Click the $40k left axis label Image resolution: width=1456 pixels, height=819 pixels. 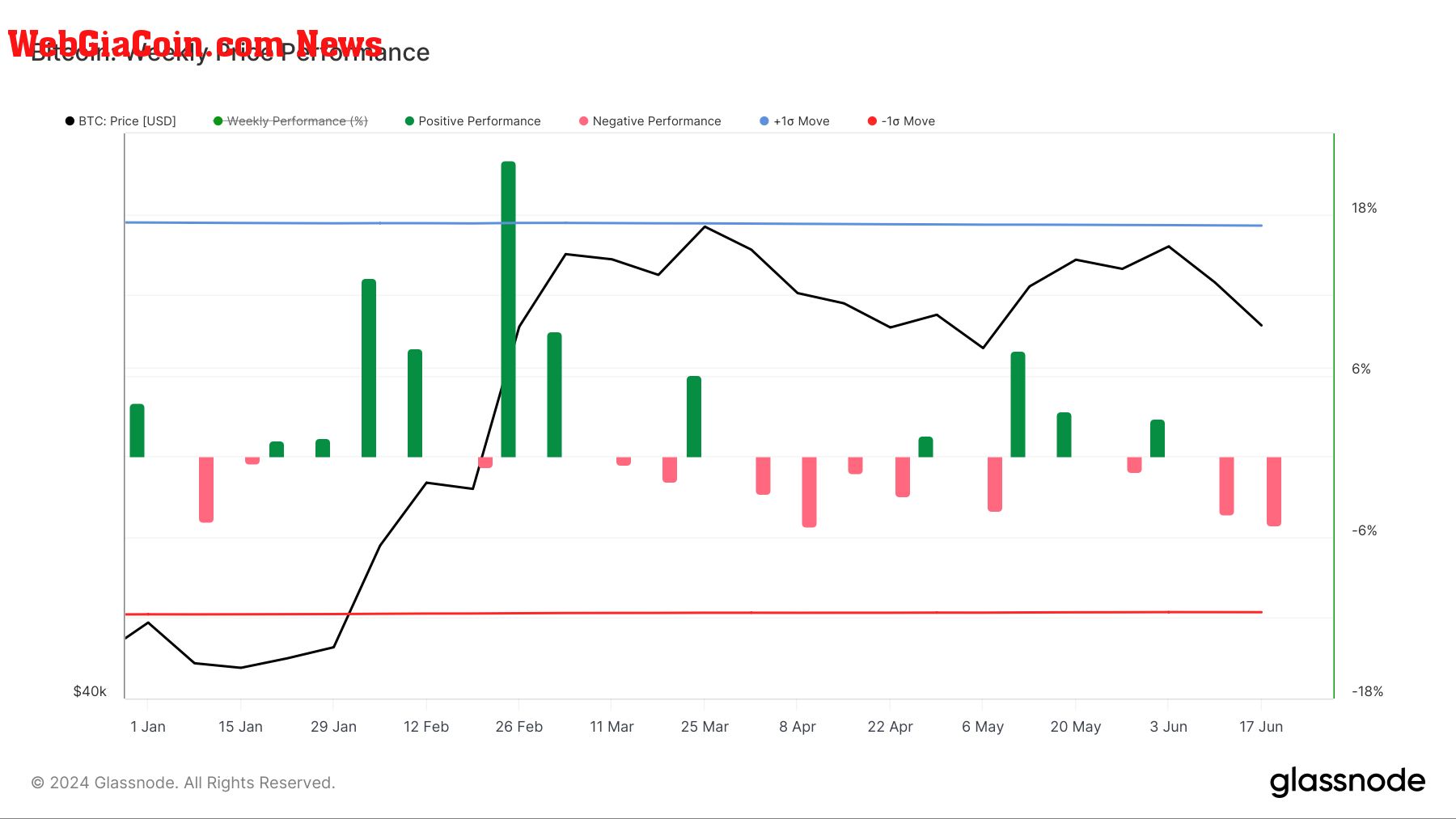[x=90, y=692]
